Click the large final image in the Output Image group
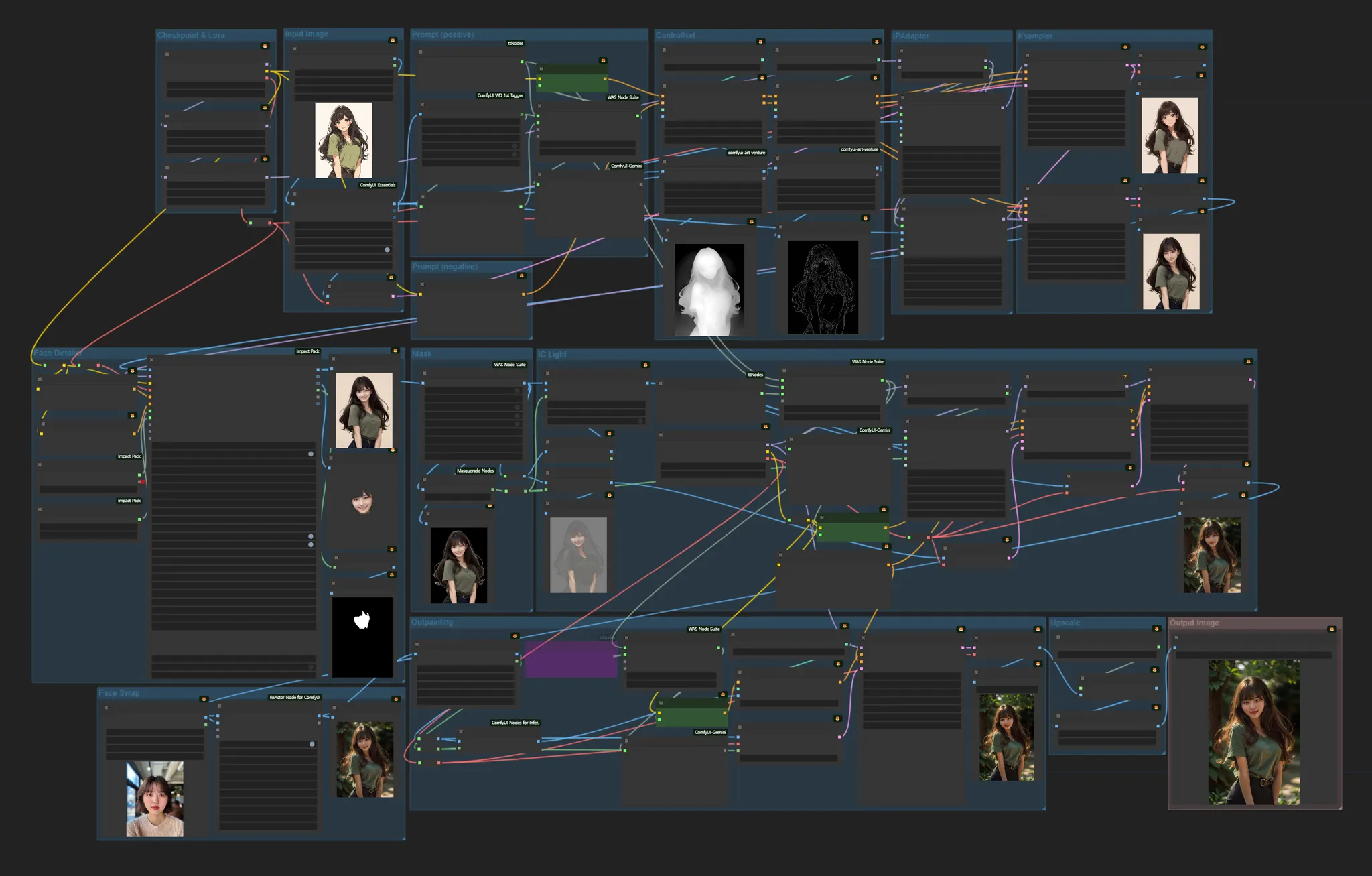 (1253, 732)
